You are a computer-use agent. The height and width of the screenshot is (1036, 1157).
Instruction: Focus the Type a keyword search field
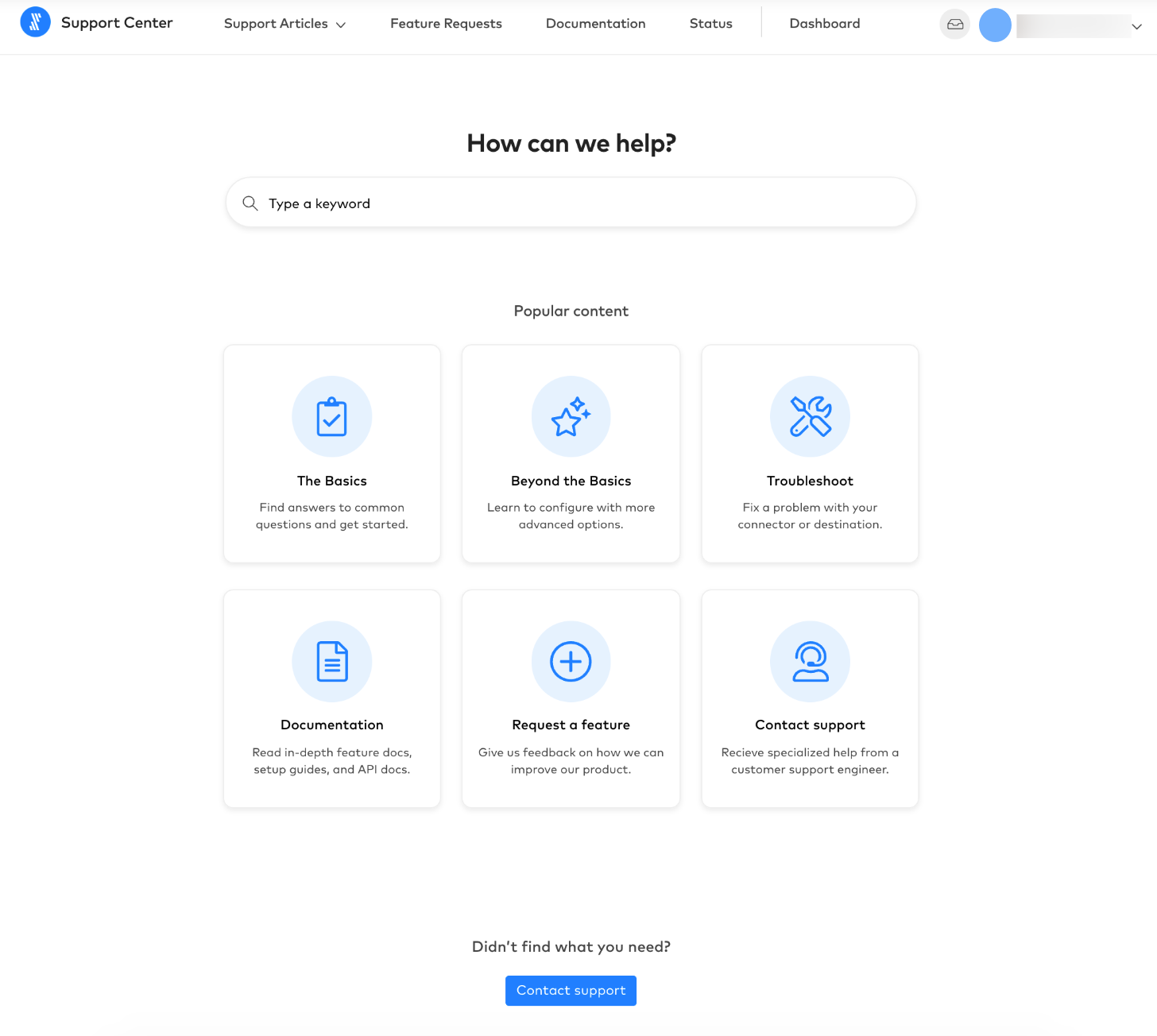pos(571,203)
